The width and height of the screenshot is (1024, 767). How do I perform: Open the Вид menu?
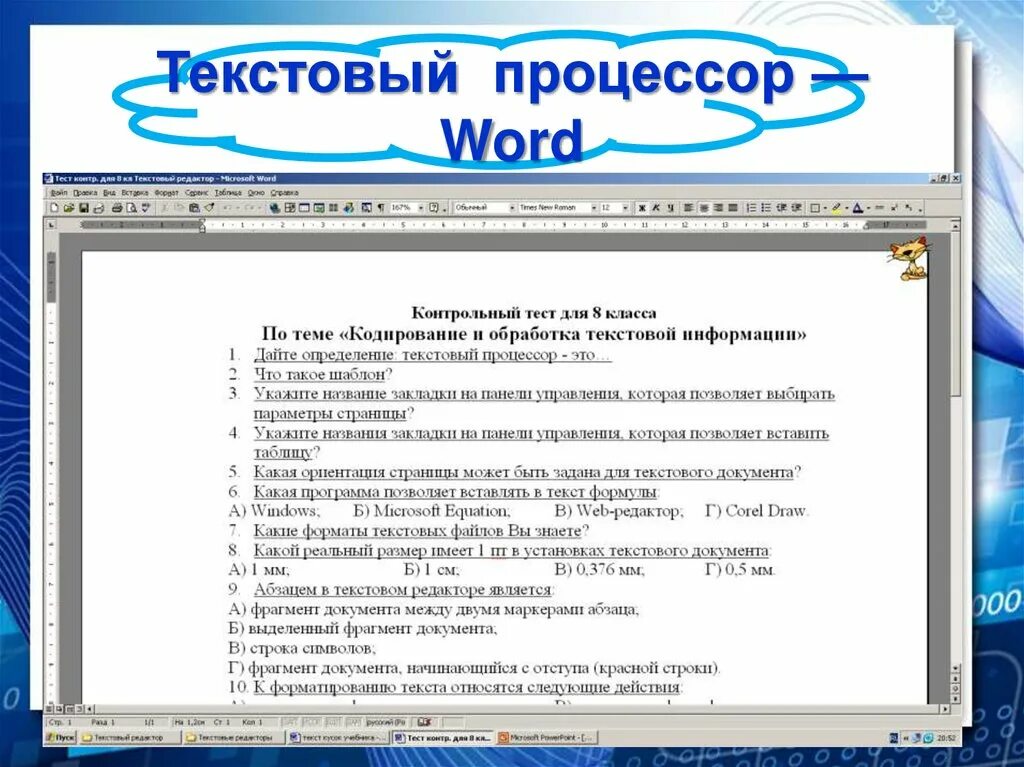click(x=109, y=193)
